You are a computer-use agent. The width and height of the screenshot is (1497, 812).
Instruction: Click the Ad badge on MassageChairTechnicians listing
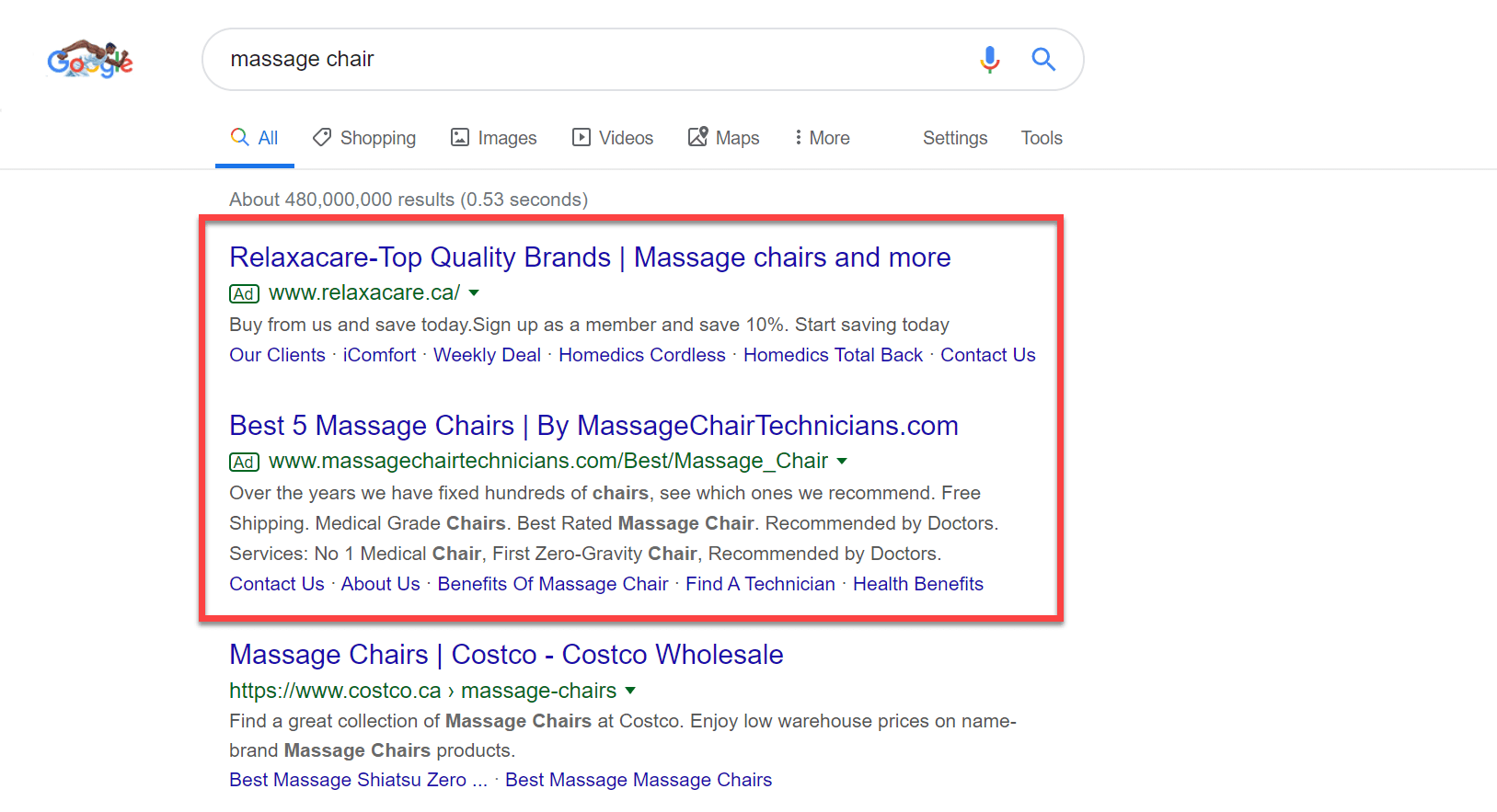point(244,463)
